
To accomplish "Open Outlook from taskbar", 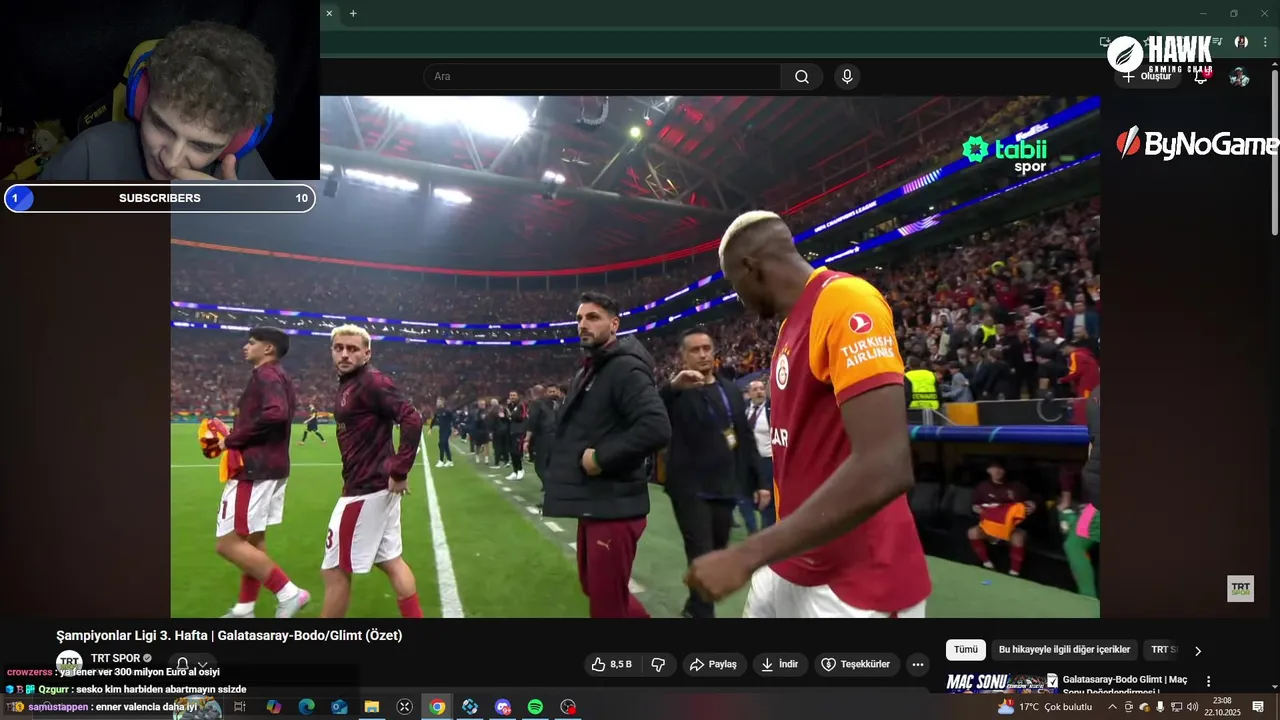I will [339, 707].
